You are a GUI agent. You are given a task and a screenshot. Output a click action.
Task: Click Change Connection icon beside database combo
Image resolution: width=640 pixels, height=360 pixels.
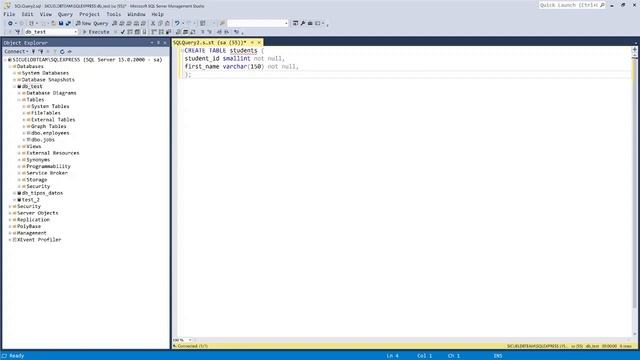coord(18,32)
